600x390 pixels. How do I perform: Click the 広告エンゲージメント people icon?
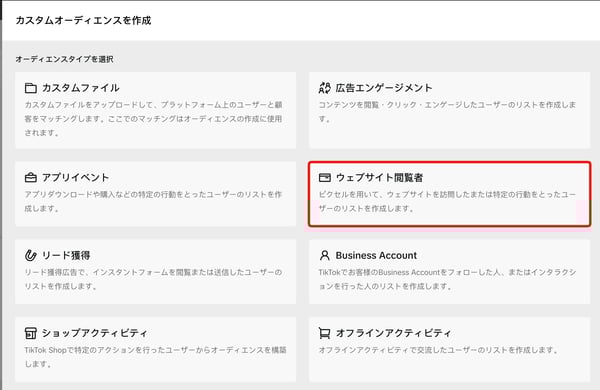click(324, 88)
